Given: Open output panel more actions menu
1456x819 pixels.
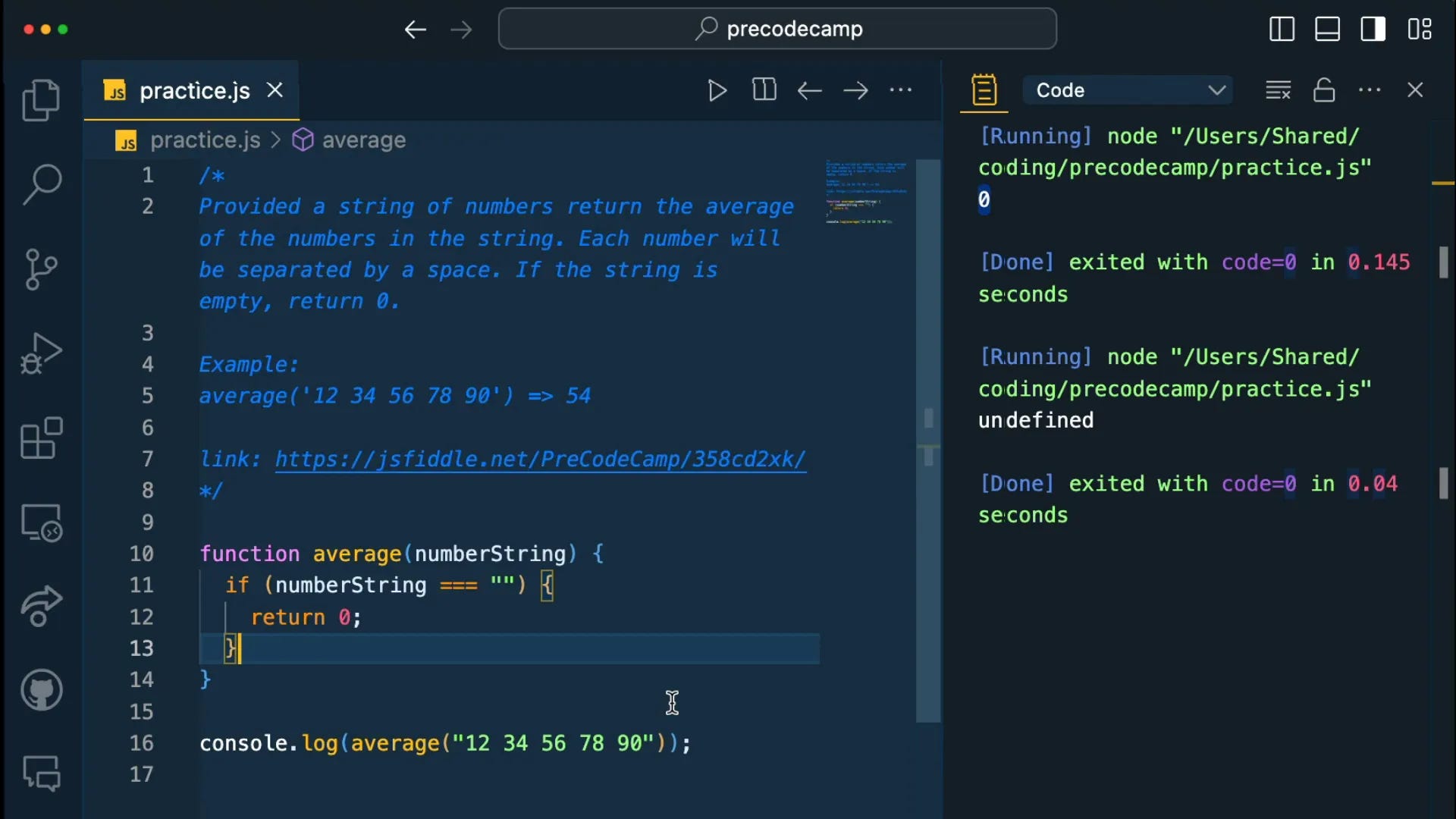Looking at the screenshot, I should point(1370,90).
